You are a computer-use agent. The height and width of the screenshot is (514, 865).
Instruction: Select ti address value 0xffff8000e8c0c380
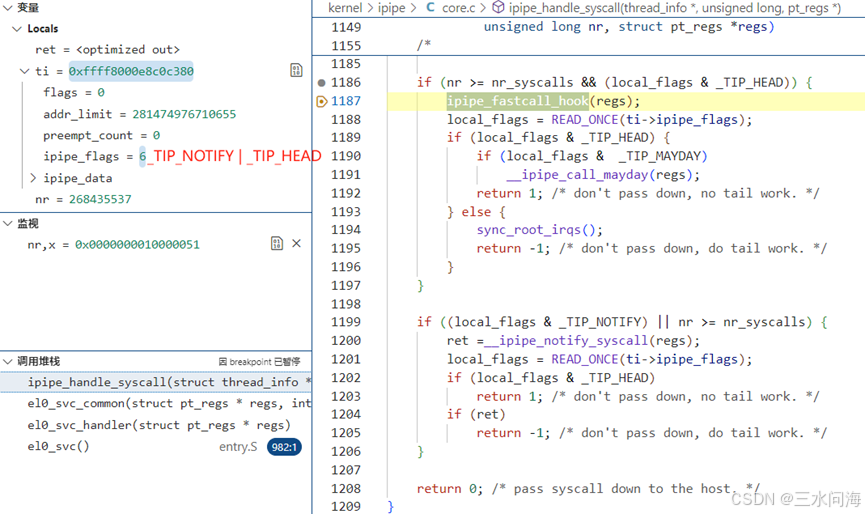point(131,71)
